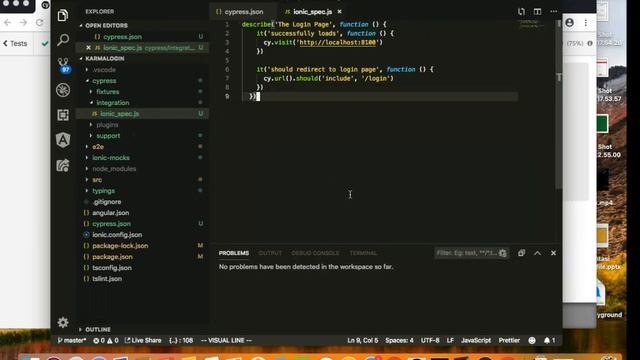Select the TERMINAL panel tab
640x360 pixels.
coord(363,253)
